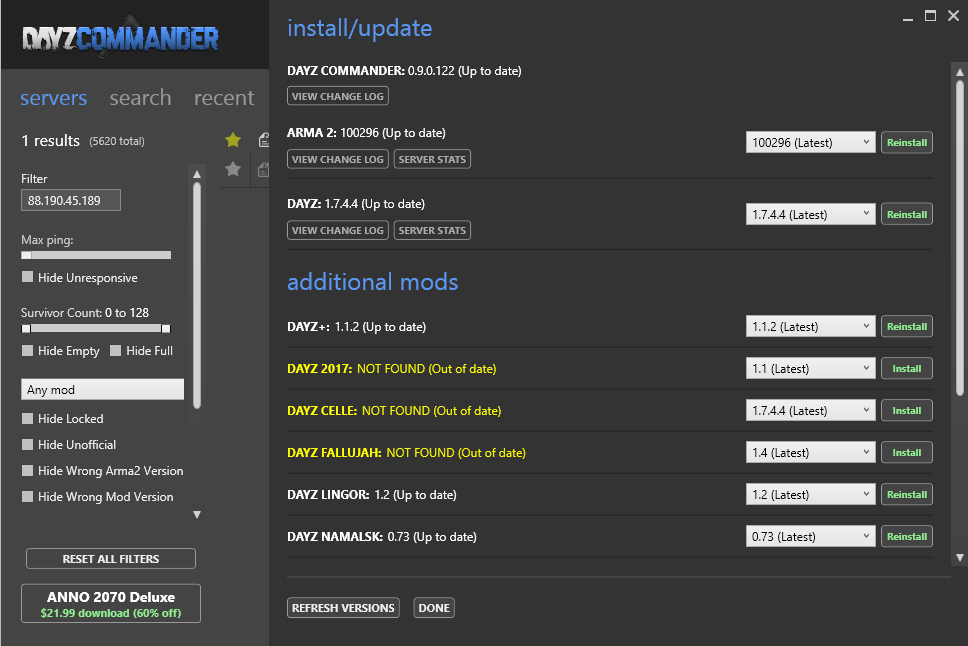The image size is (968, 646).
Task: Reinstall DAYZ 1.7.4.4
Action: [906, 214]
